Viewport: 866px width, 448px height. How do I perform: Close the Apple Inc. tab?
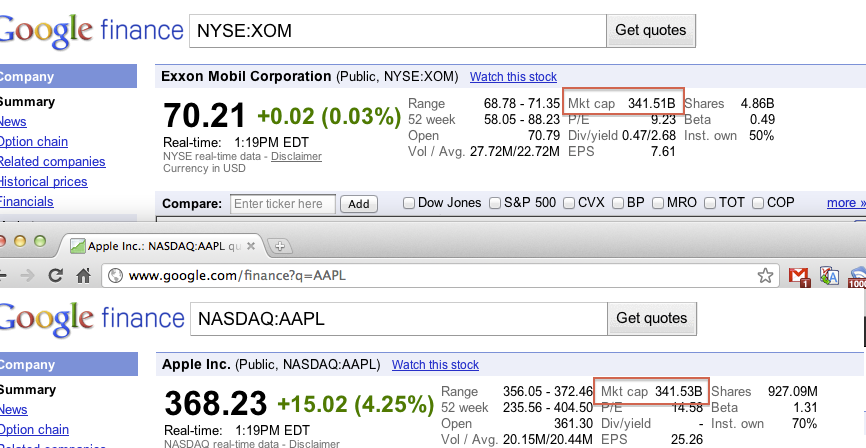tap(251, 245)
